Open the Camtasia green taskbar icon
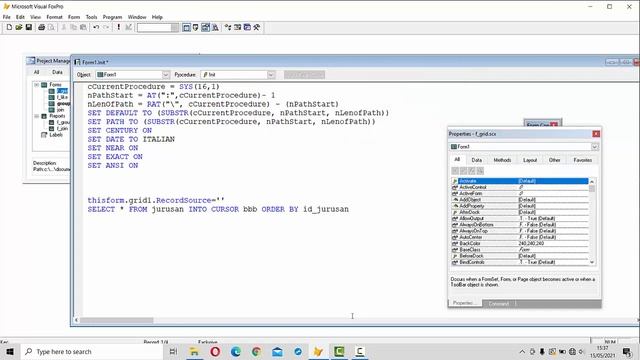Viewport: 640px width, 360px height. click(339, 351)
